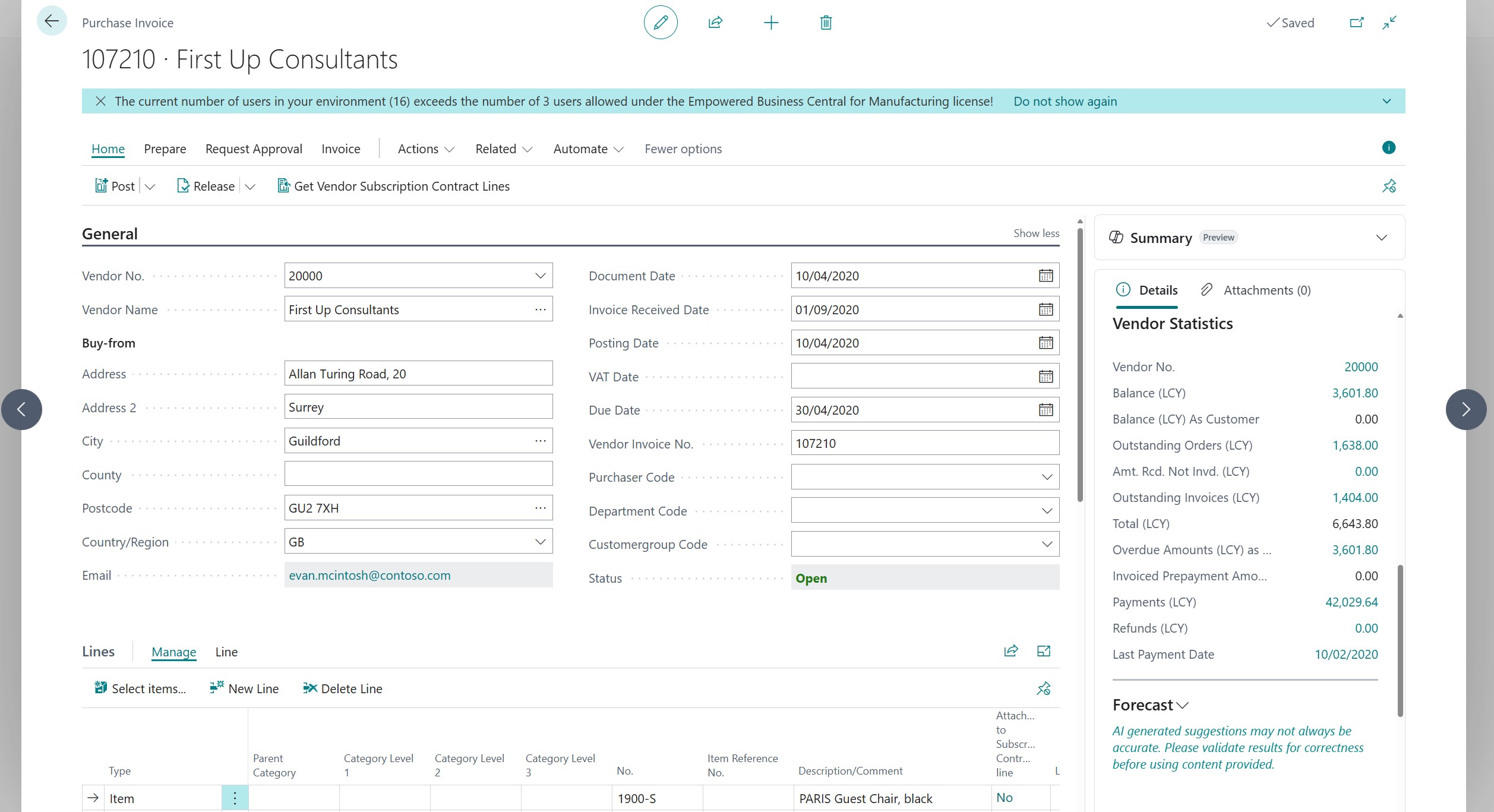Screen dimensions: 1494x812
Task: Click Select items... button
Action: pos(140,688)
